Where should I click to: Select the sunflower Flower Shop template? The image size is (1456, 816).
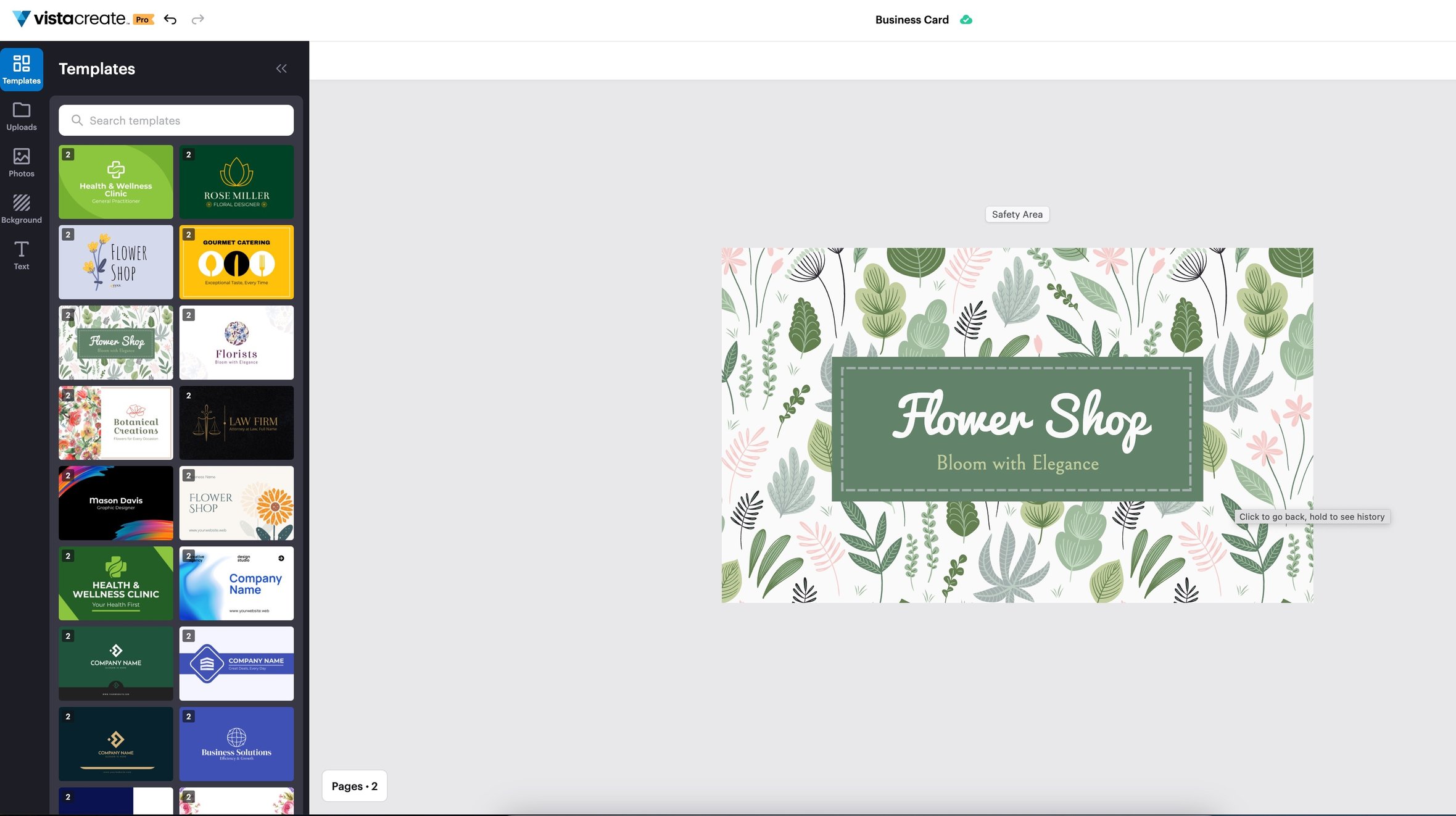pos(236,503)
